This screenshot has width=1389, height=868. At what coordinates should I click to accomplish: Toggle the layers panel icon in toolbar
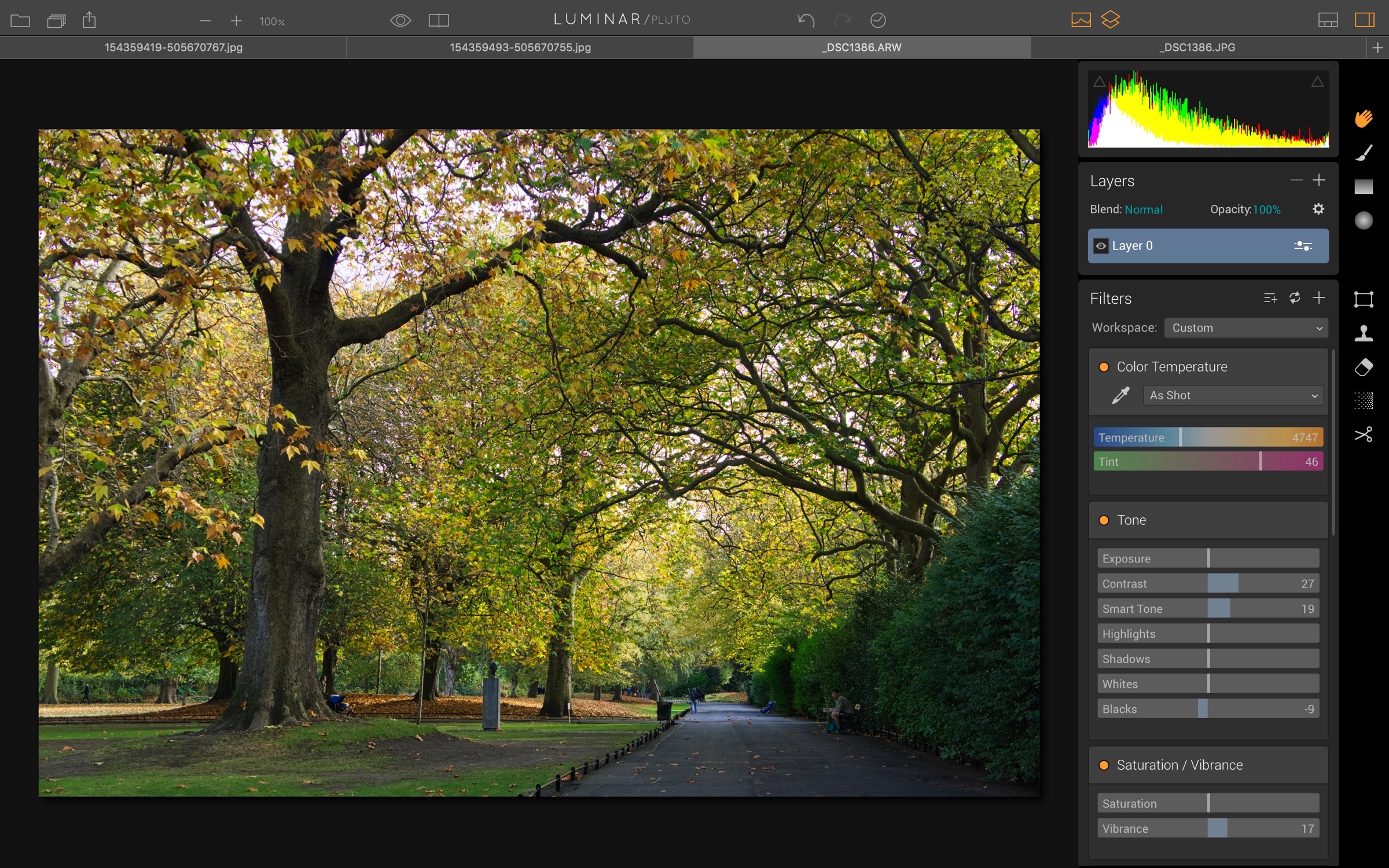pos(1110,20)
